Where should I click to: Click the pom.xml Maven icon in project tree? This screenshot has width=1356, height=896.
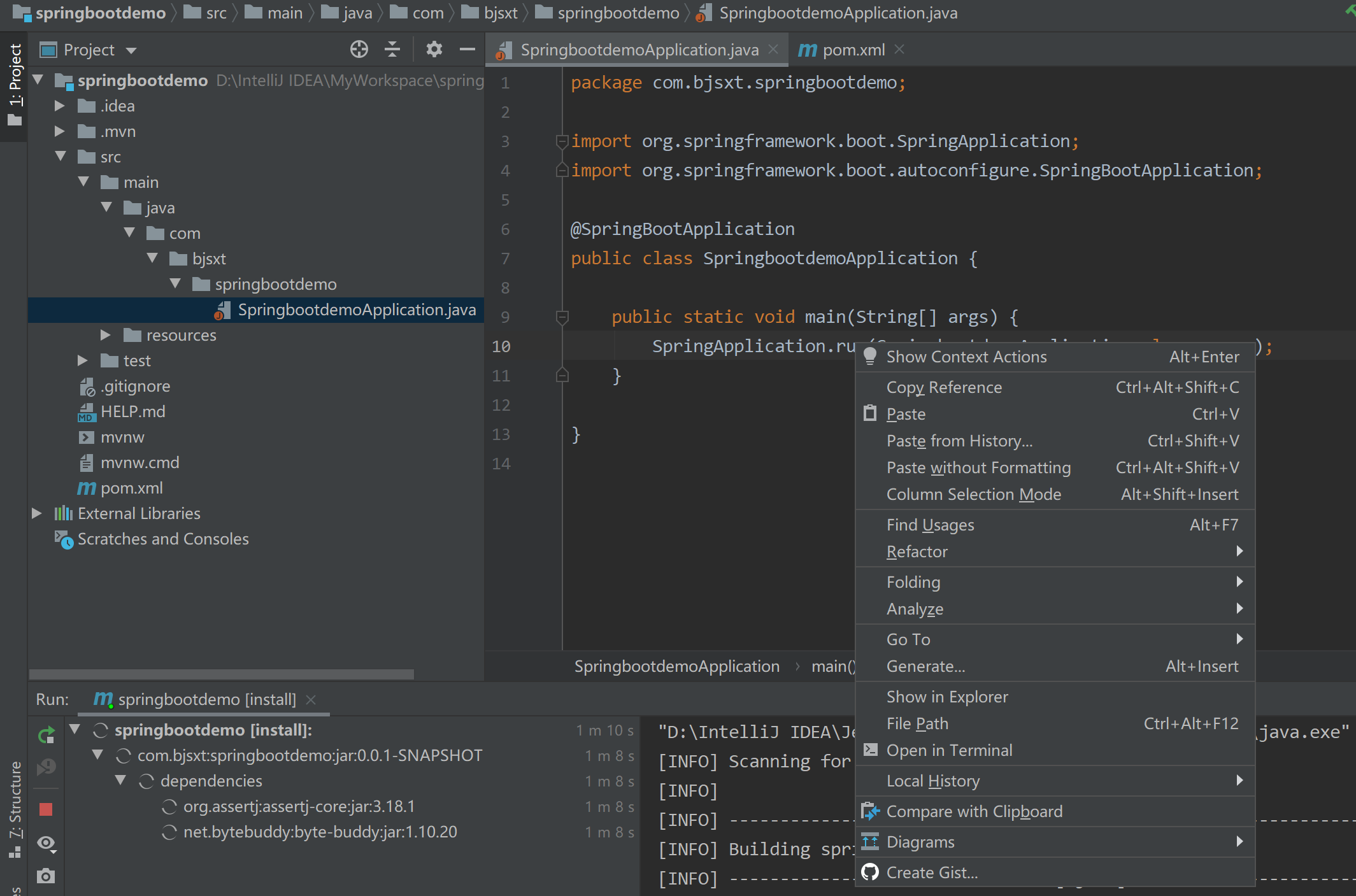tap(87, 488)
